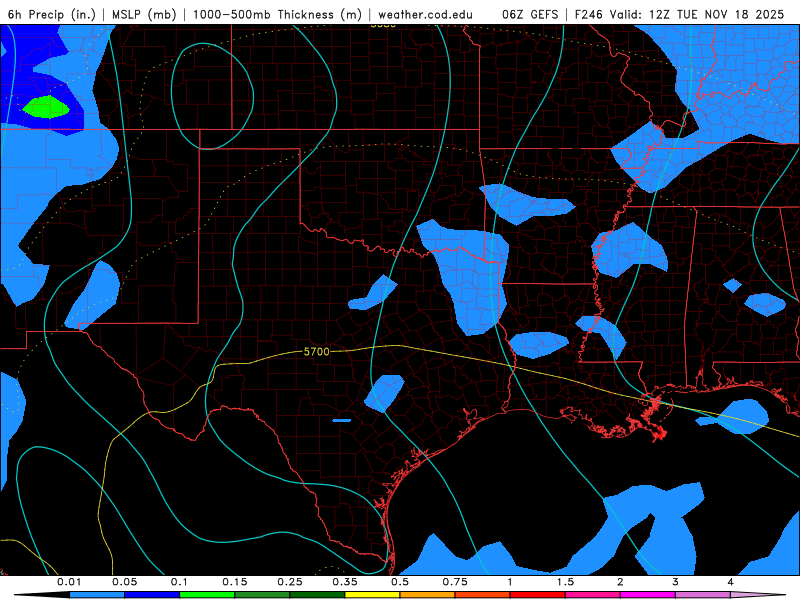The height and width of the screenshot is (600, 800).
Task: Click the 'F246' forecast hour text
Action: click(589, 14)
